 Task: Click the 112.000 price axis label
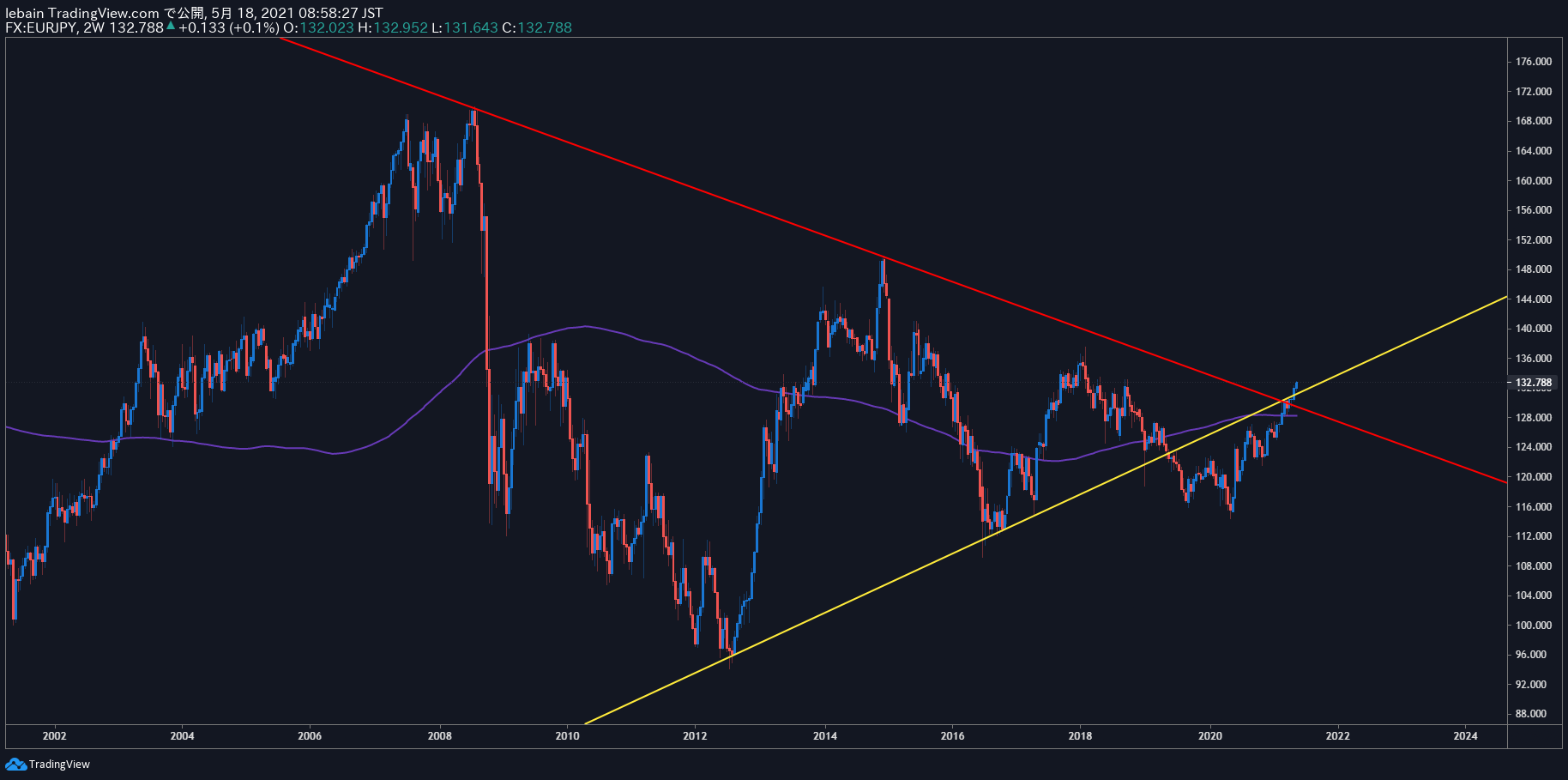(x=1534, y=536)
